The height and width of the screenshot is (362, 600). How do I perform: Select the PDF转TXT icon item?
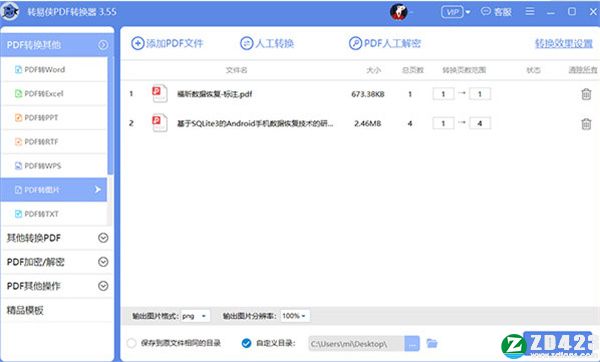(18, 214)
